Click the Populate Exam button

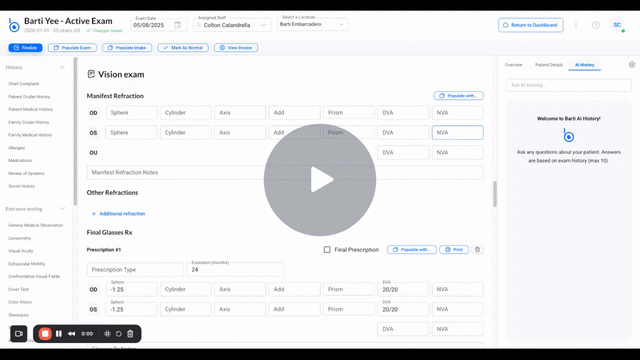(72, 48)
